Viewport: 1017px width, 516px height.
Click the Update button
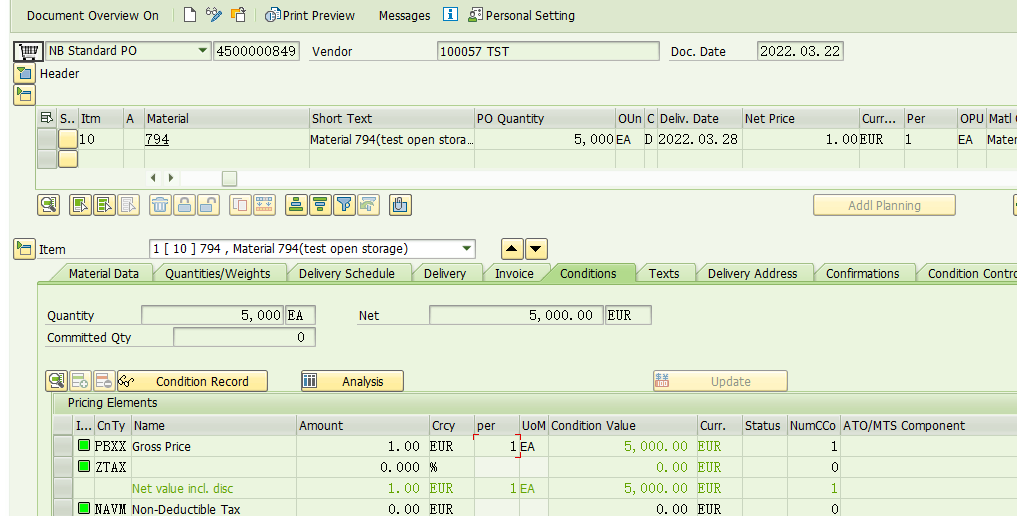[721, 381]
